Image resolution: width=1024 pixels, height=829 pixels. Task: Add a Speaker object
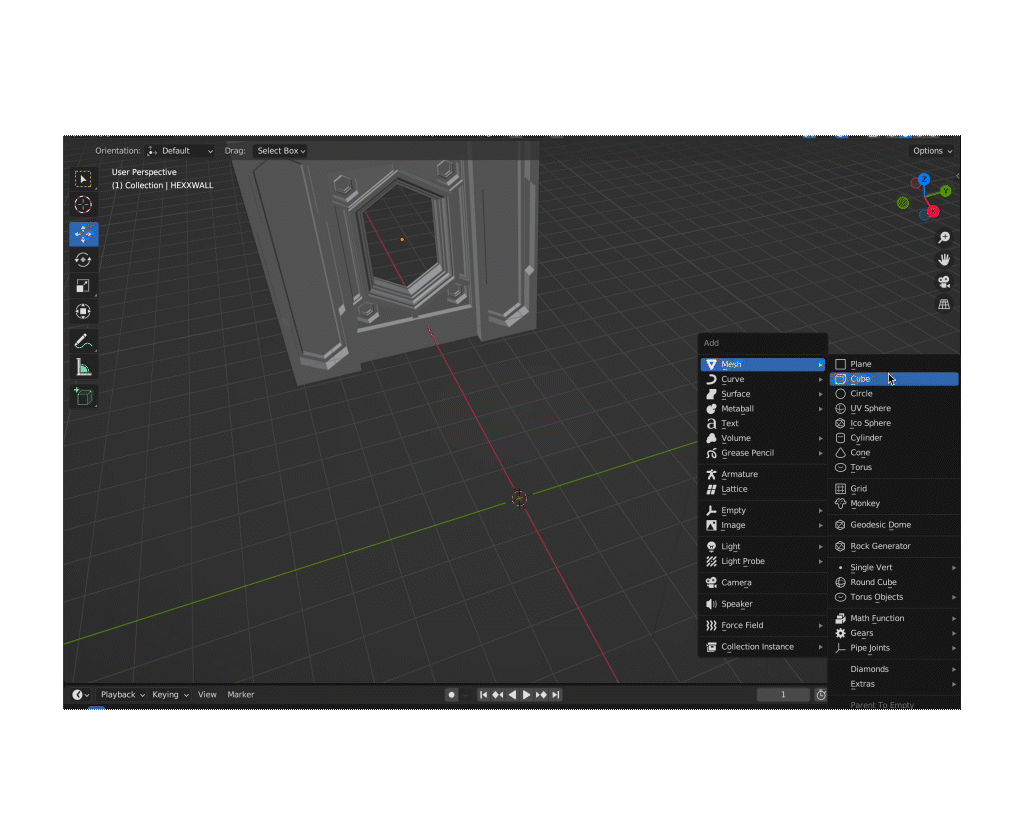(x=763, y=604)
